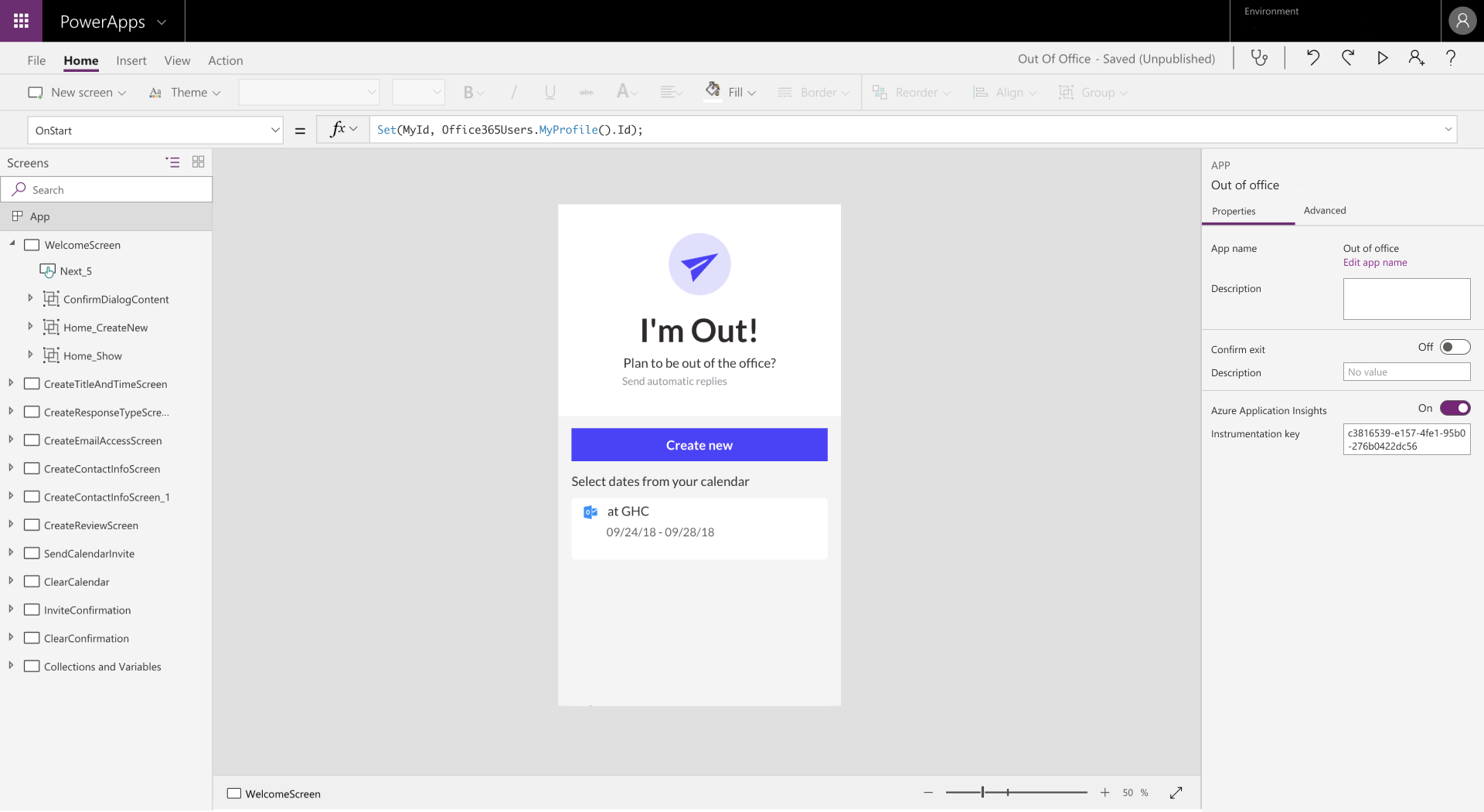
Task: Apply bold formatting
Action: (x=468, y=93)
